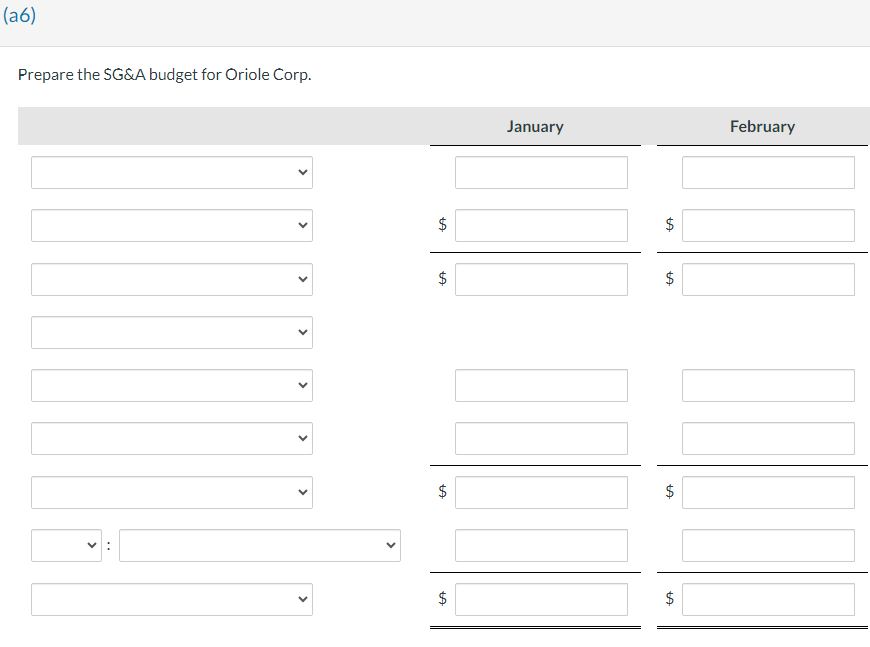Select the January dollar field in second row

(x=542, y=225)
